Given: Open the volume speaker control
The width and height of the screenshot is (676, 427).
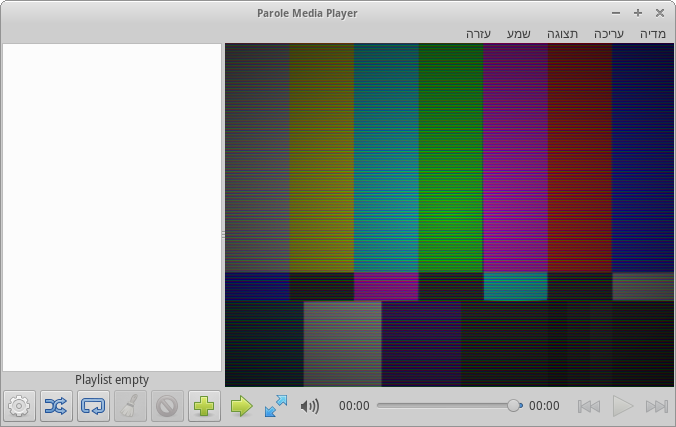Looking at the screenshot, I should click(x=310, y=406).
